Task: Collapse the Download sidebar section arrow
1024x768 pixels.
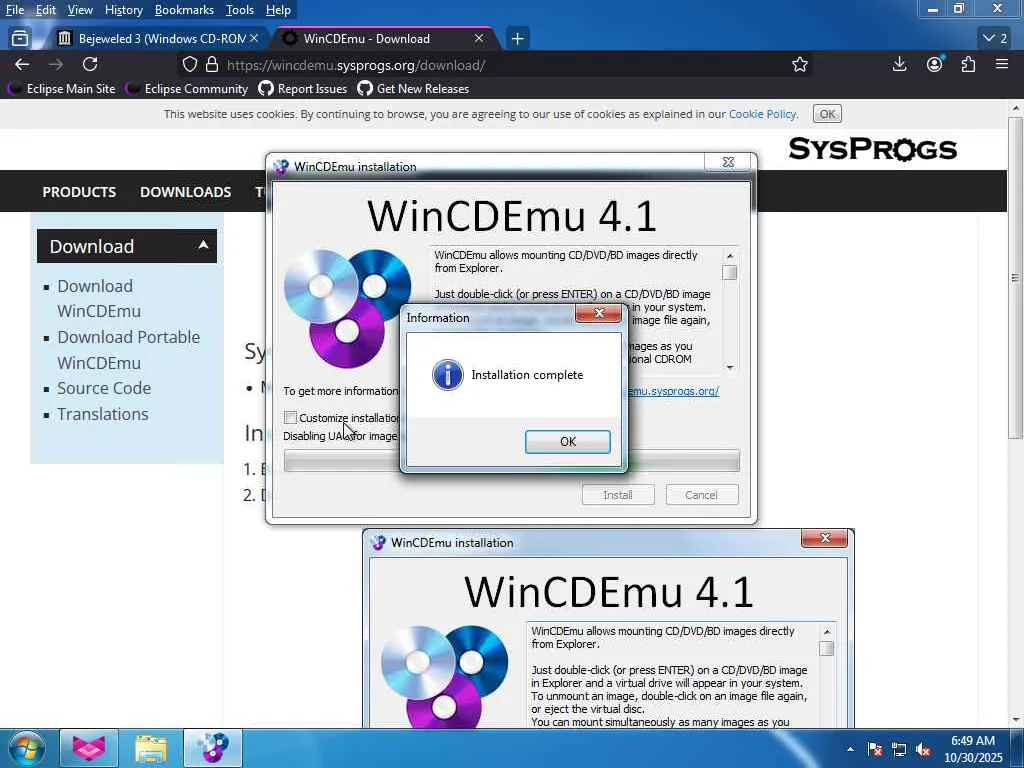Action: click(x=203, y=245)
